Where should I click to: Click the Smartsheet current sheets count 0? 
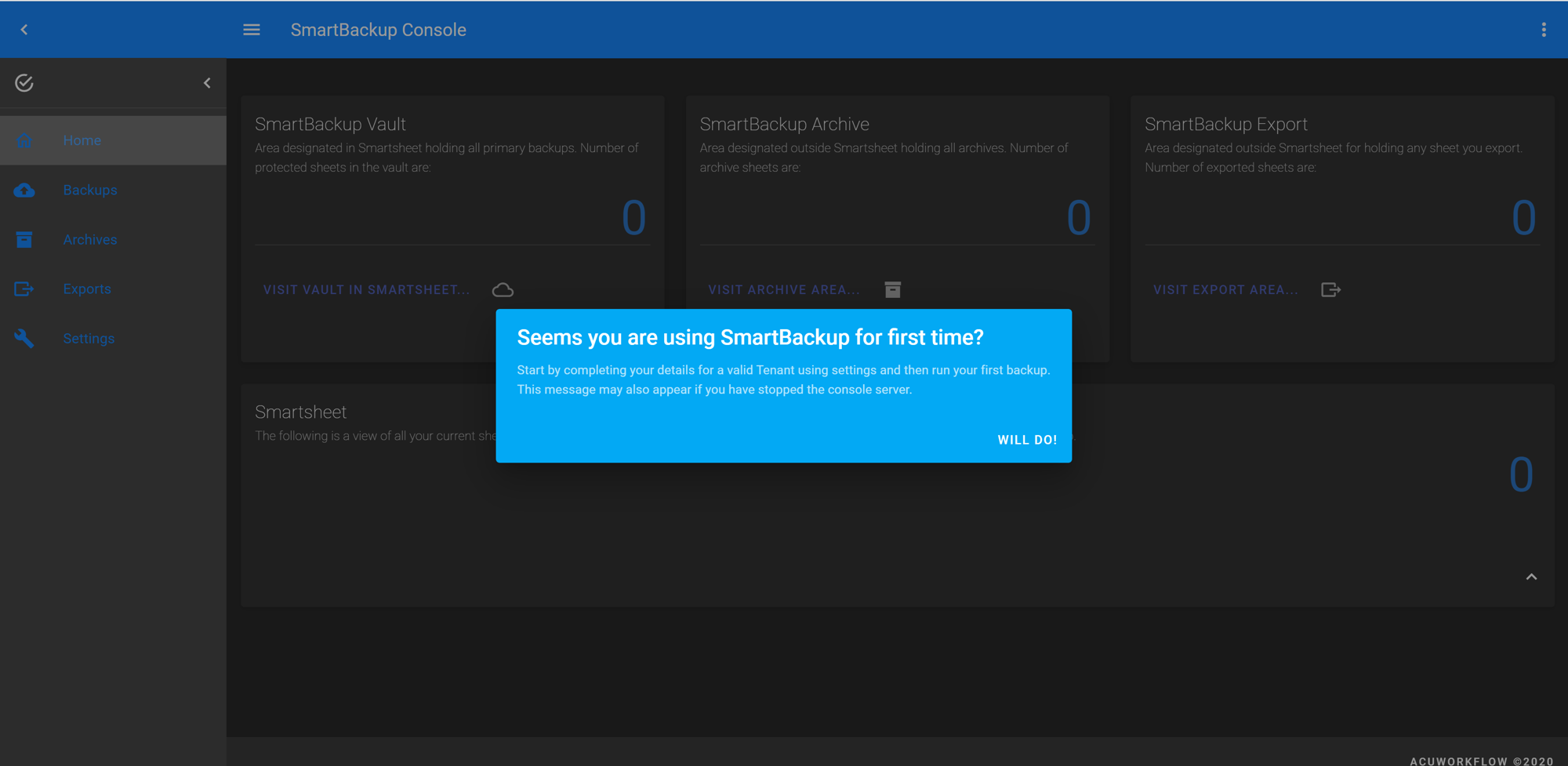click(1521, 474)
